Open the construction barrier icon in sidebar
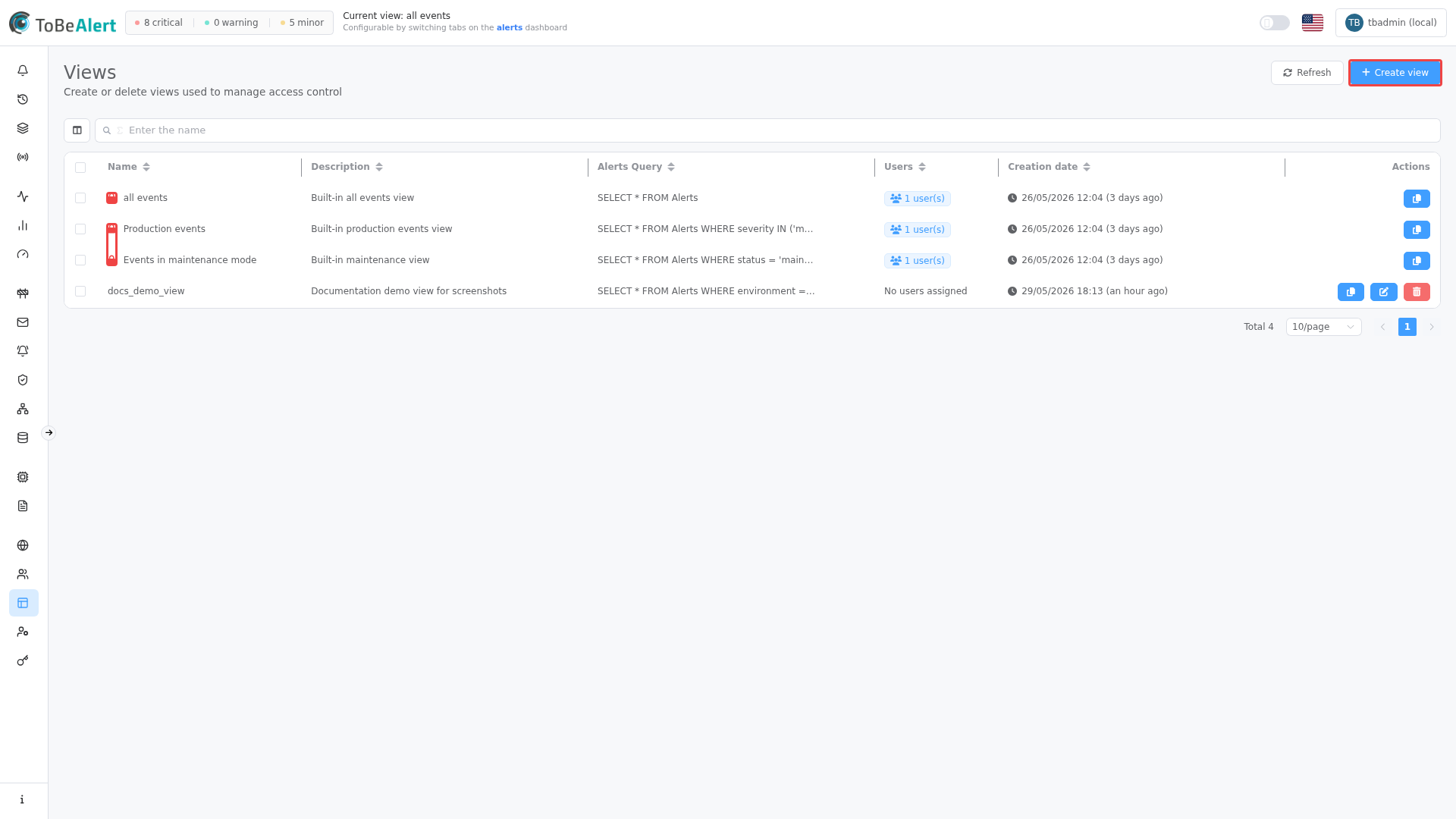 point(23,293)
